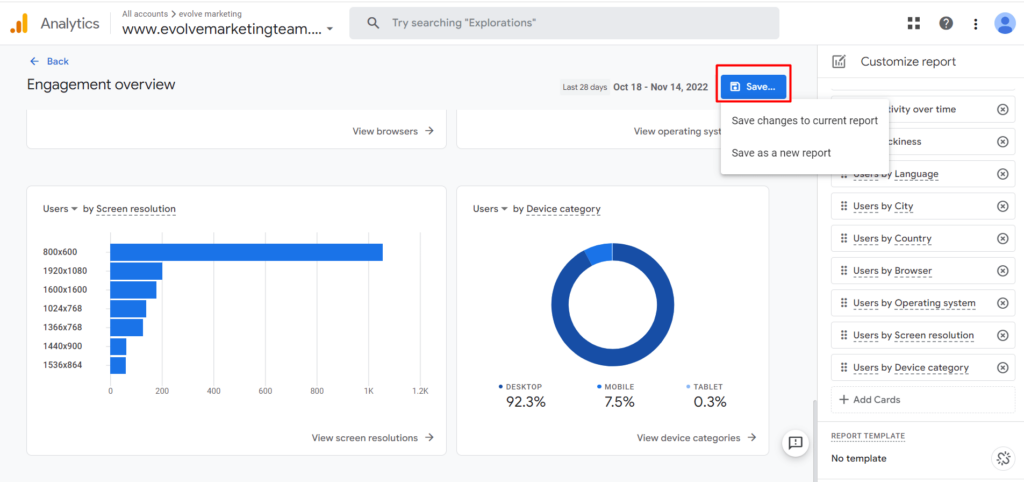Open View browsers link

(x=393, y=131)
